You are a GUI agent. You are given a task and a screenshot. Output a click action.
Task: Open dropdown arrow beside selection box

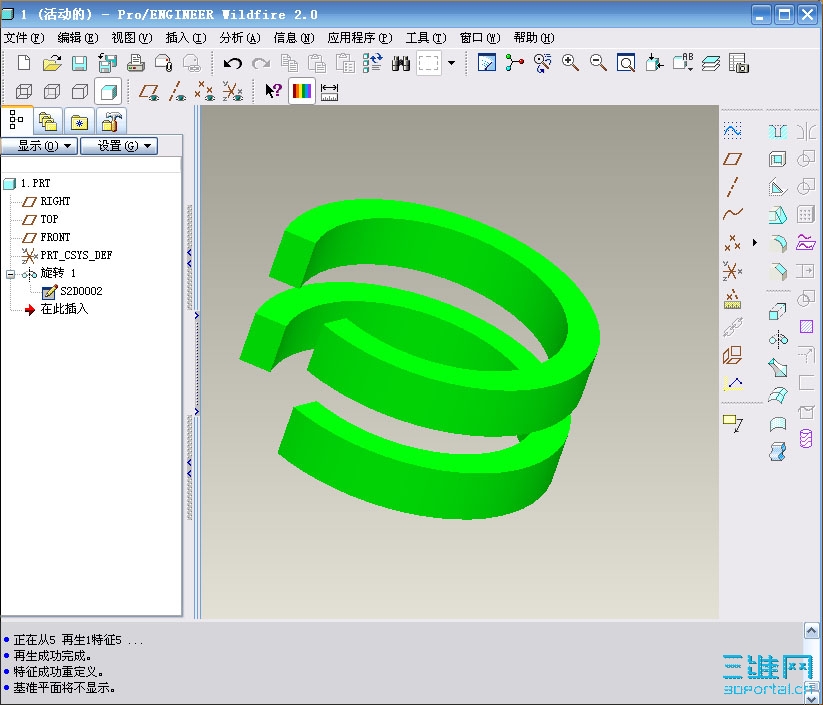tap(451, 63)
